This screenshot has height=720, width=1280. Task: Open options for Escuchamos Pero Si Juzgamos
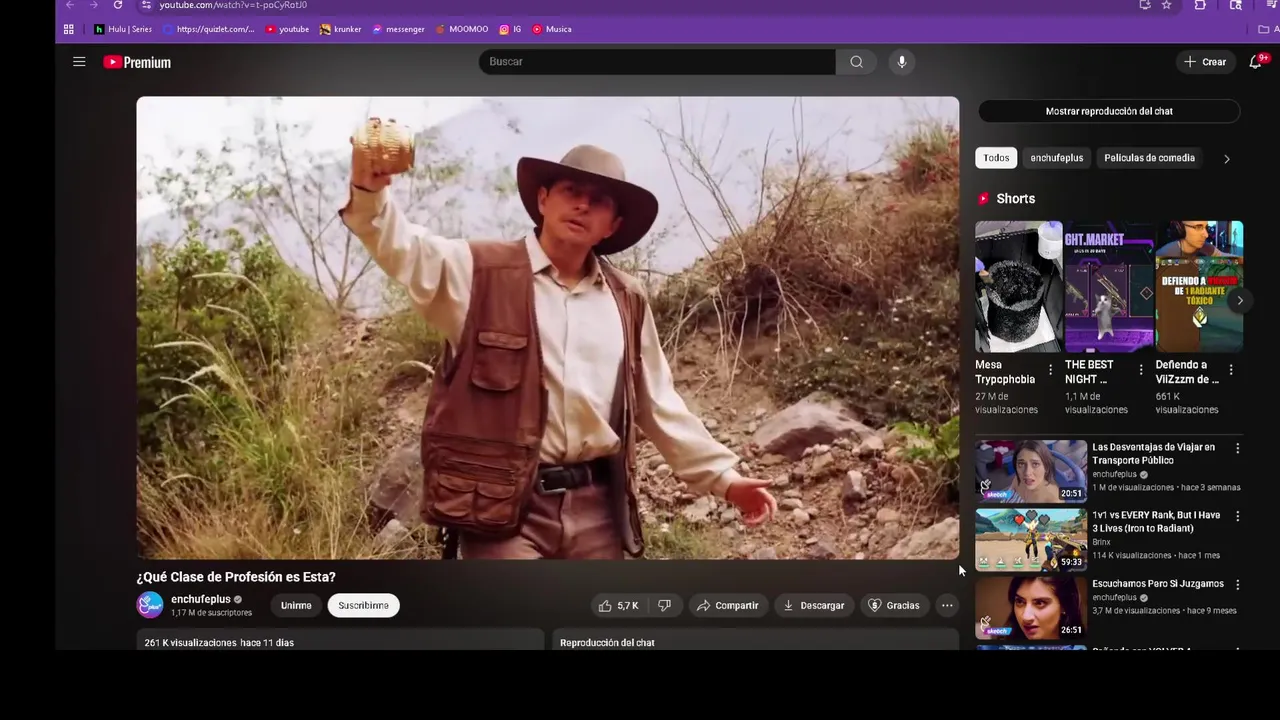[x=1237, y=584]
